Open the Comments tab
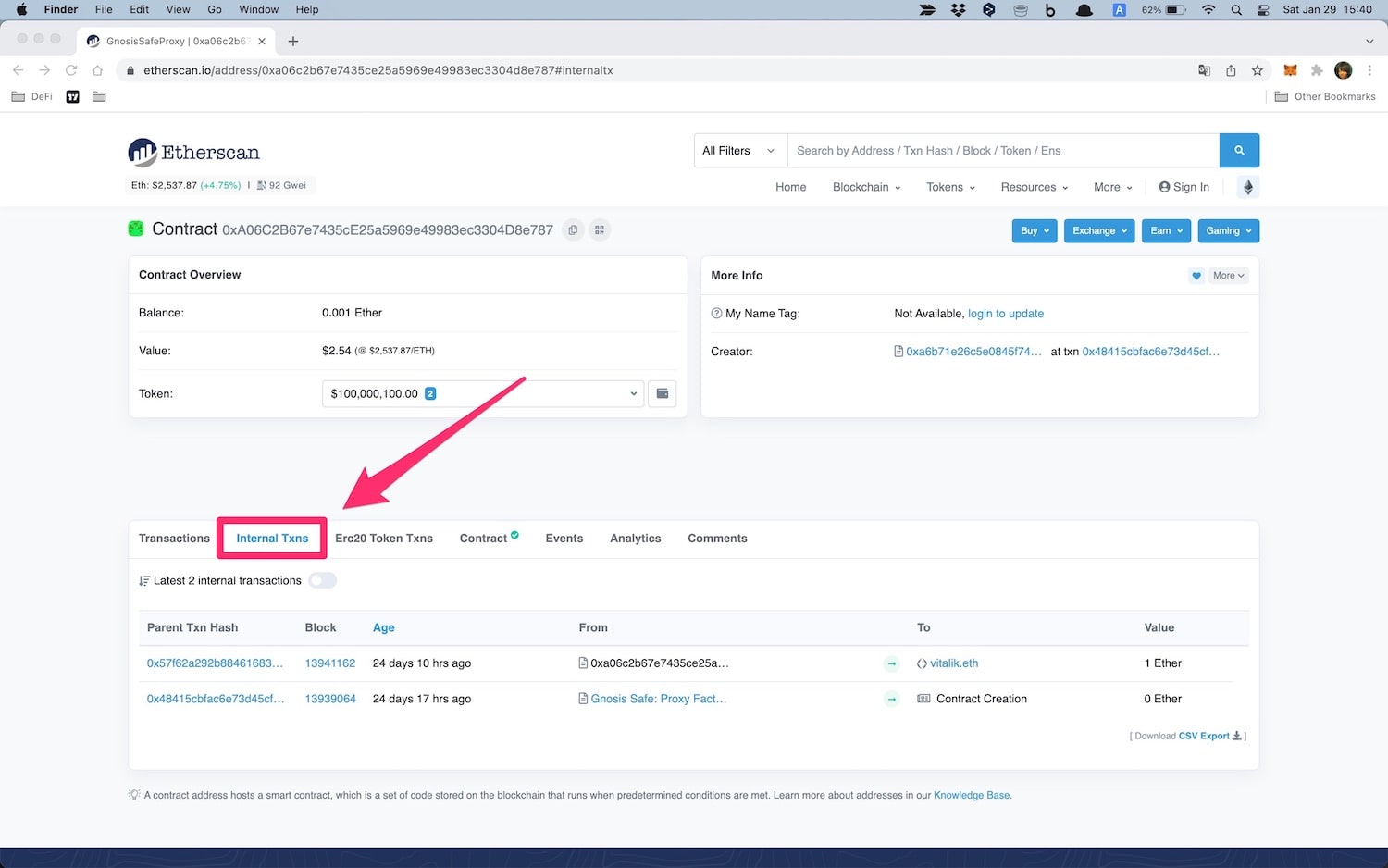This screenshot has height=868, width=1388. point(717,539)
